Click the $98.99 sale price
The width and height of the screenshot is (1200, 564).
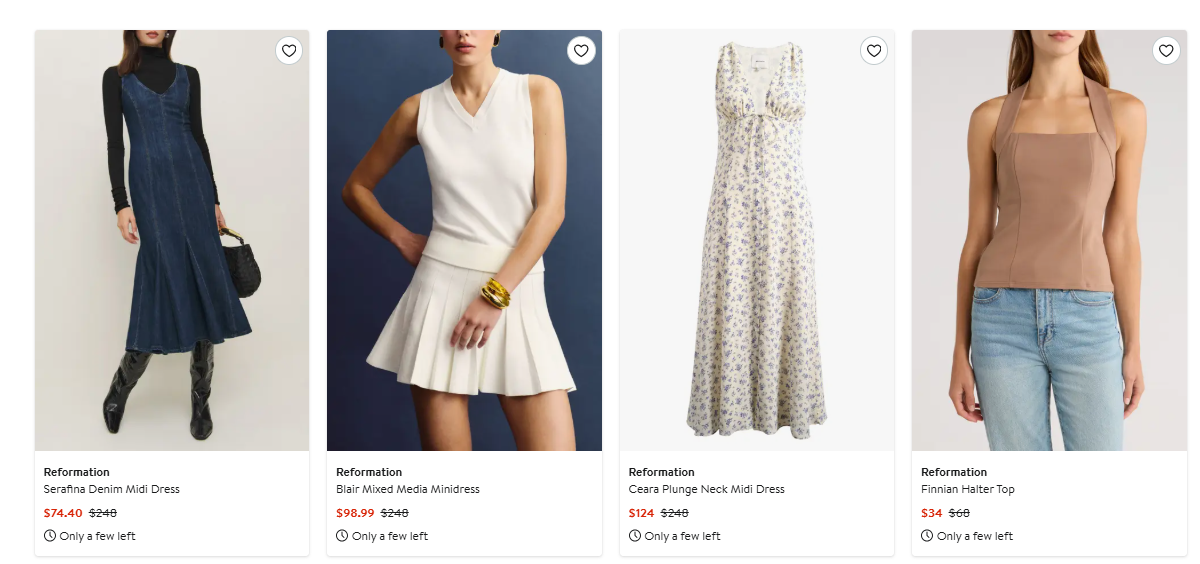355,513
